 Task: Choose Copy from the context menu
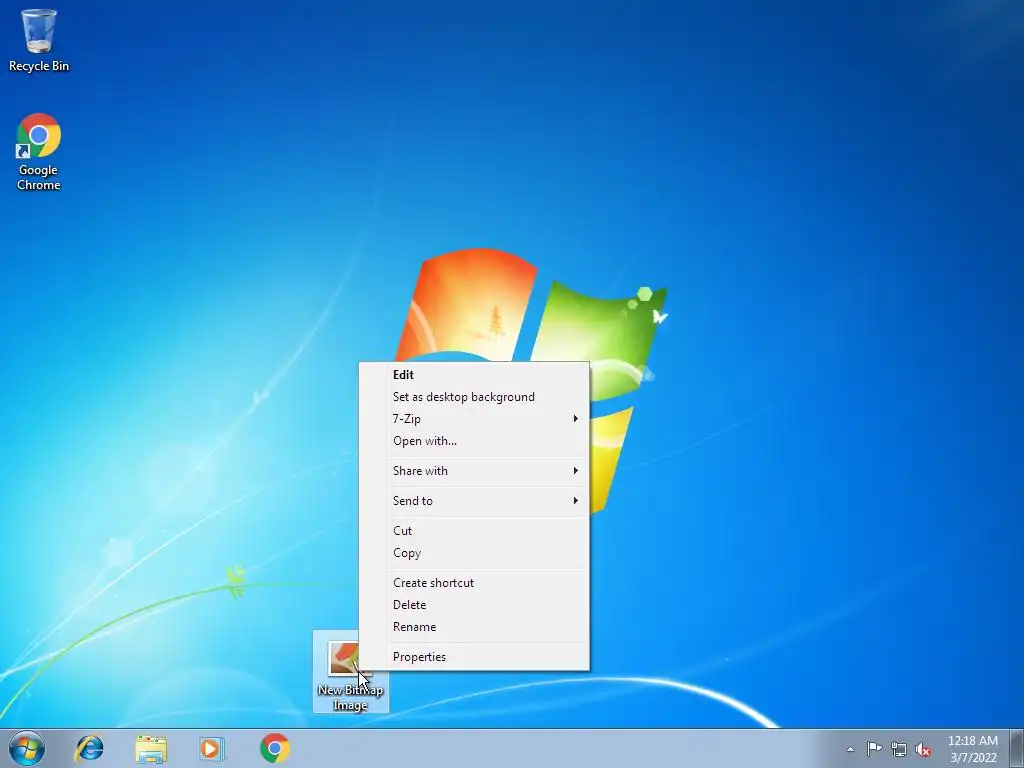(x=474, y=553)
